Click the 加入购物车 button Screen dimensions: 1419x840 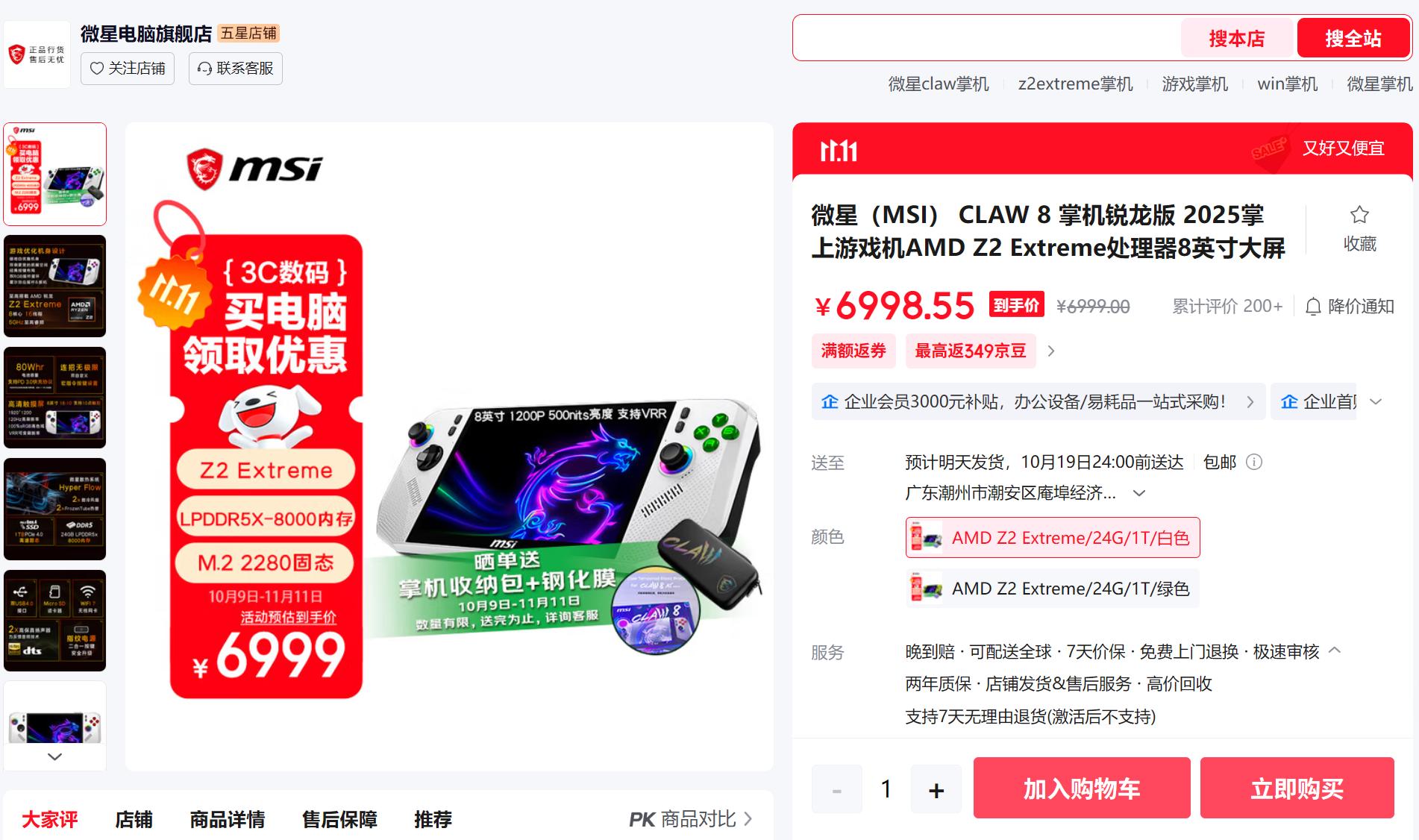coord(1082,789)
